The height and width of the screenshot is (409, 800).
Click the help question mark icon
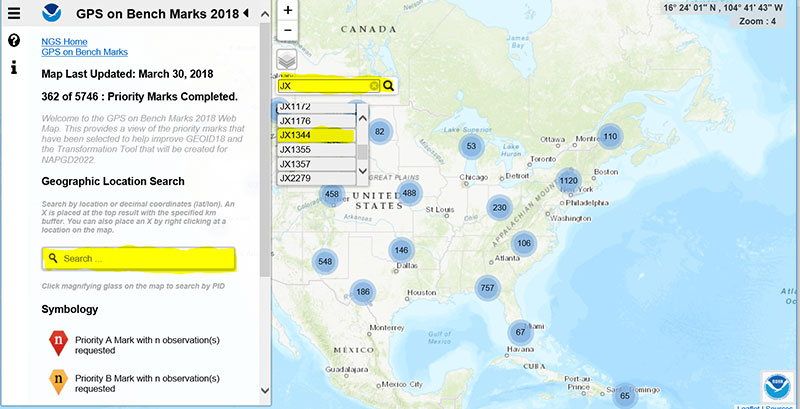tap(14, 41)
